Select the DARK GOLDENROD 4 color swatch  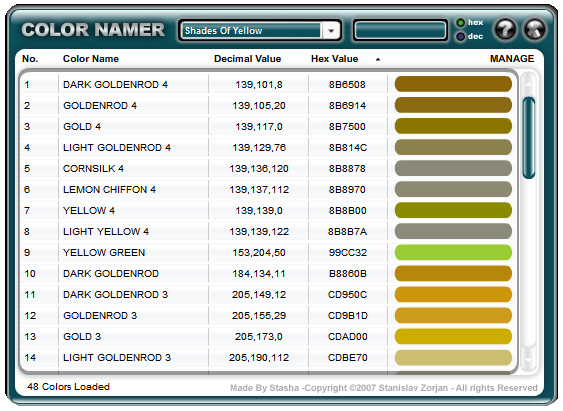pyautogui.click(x=453, y=84)
